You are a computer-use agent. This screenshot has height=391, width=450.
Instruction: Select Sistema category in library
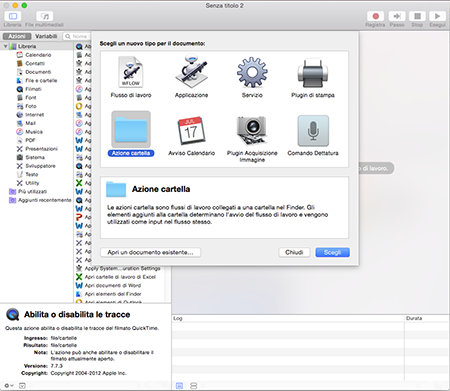(x=35, y=157)
